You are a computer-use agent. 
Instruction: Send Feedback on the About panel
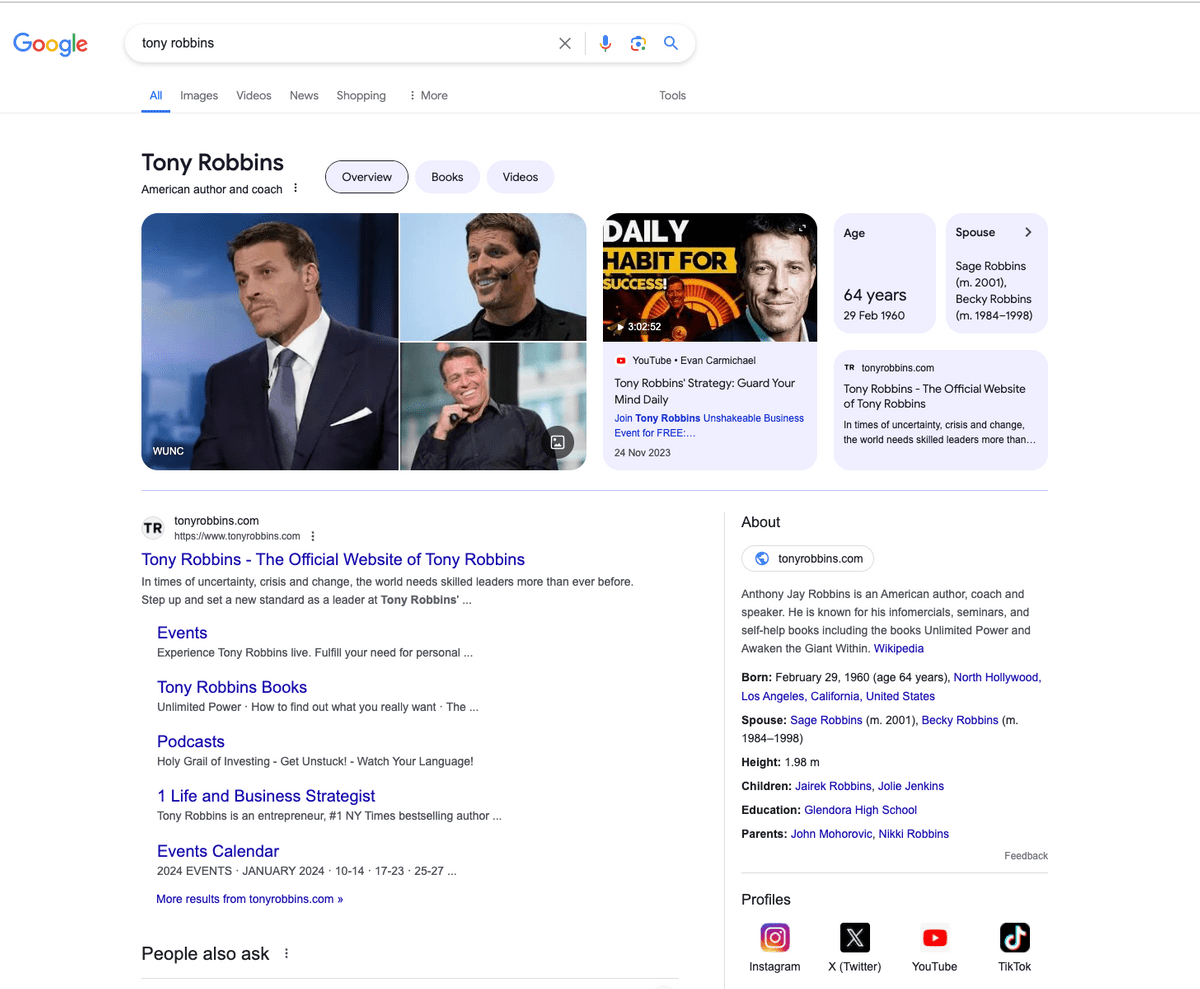point(1026,856)
